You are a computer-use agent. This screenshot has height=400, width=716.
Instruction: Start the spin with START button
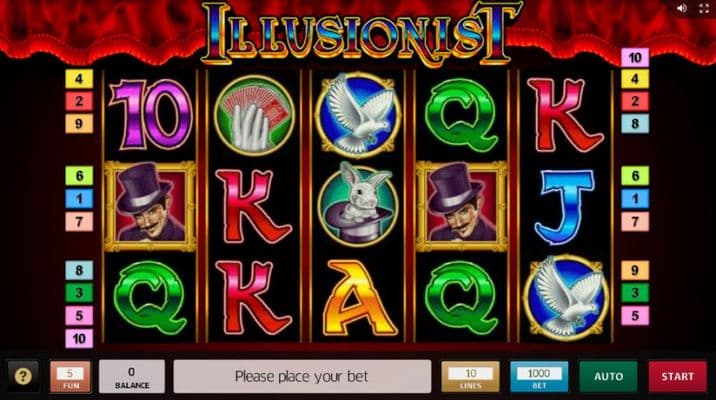(678, 377)
